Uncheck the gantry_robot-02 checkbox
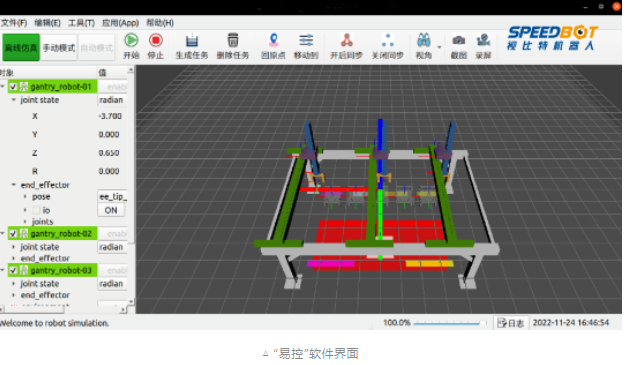 click(13, 233)
